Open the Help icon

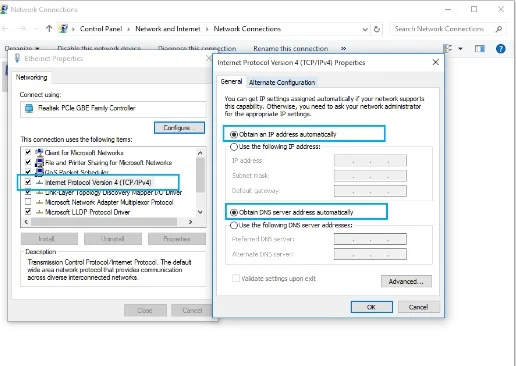tap(500, 49)
